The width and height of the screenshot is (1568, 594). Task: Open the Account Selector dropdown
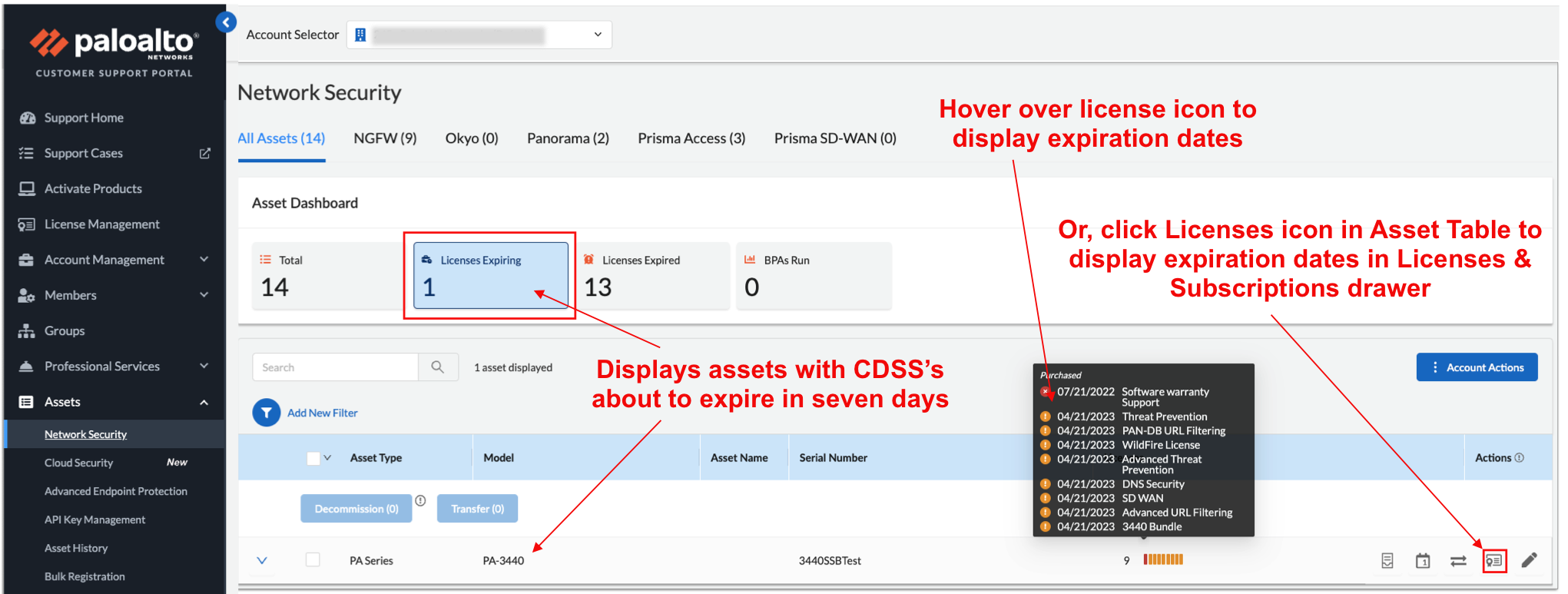point(479,35)
